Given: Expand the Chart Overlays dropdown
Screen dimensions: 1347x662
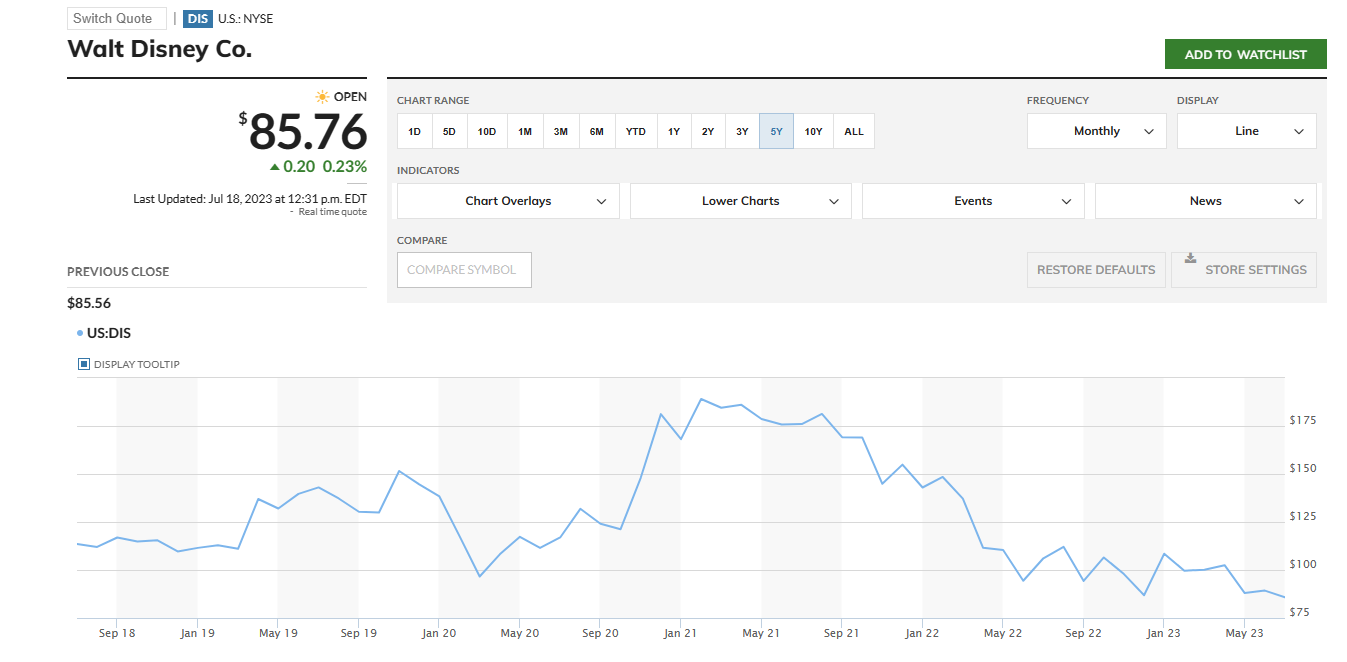Looking at the screenshot, I should (x=508, y=201).
